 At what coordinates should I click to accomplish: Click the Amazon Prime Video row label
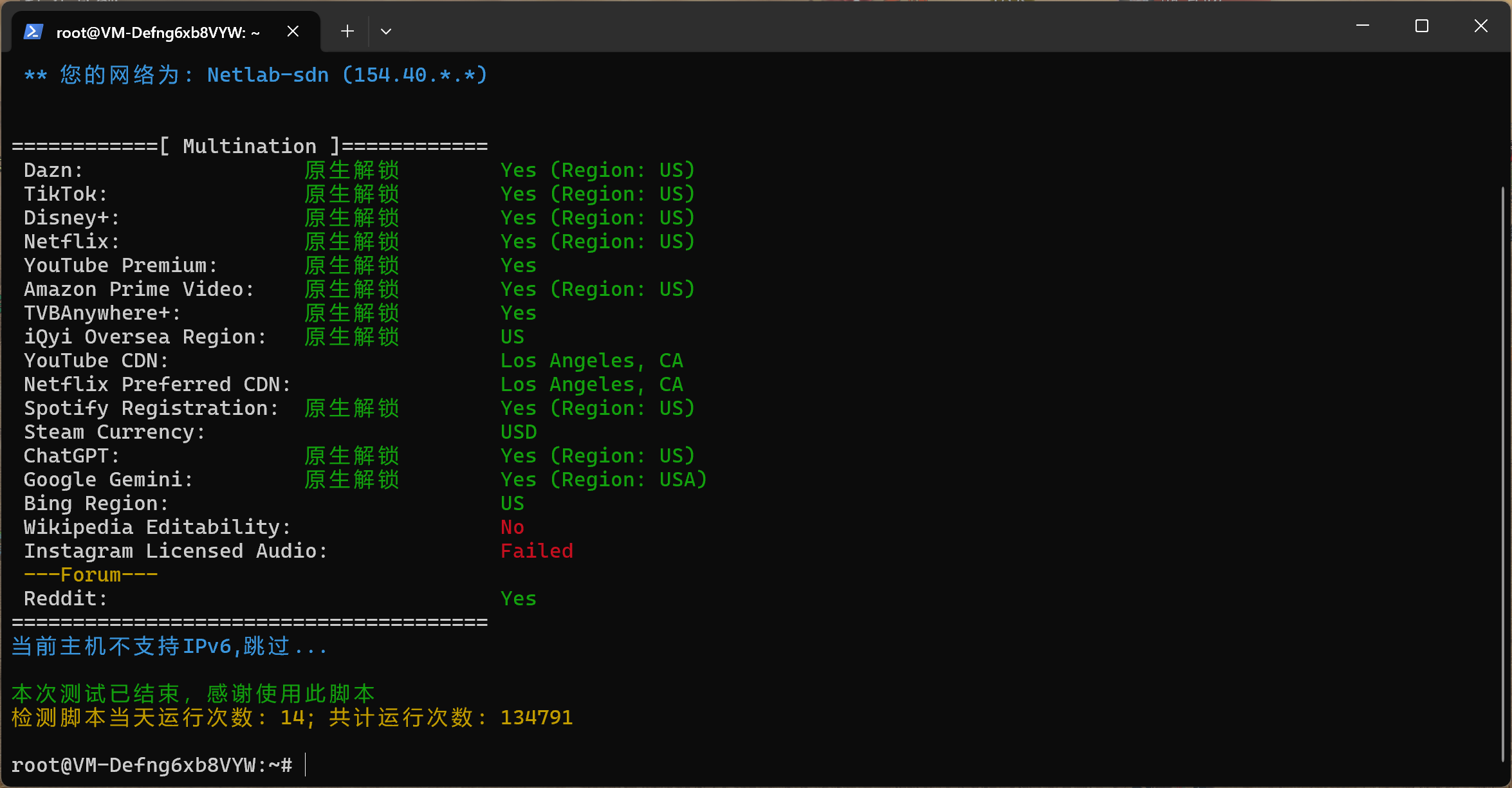coord(139,289)
